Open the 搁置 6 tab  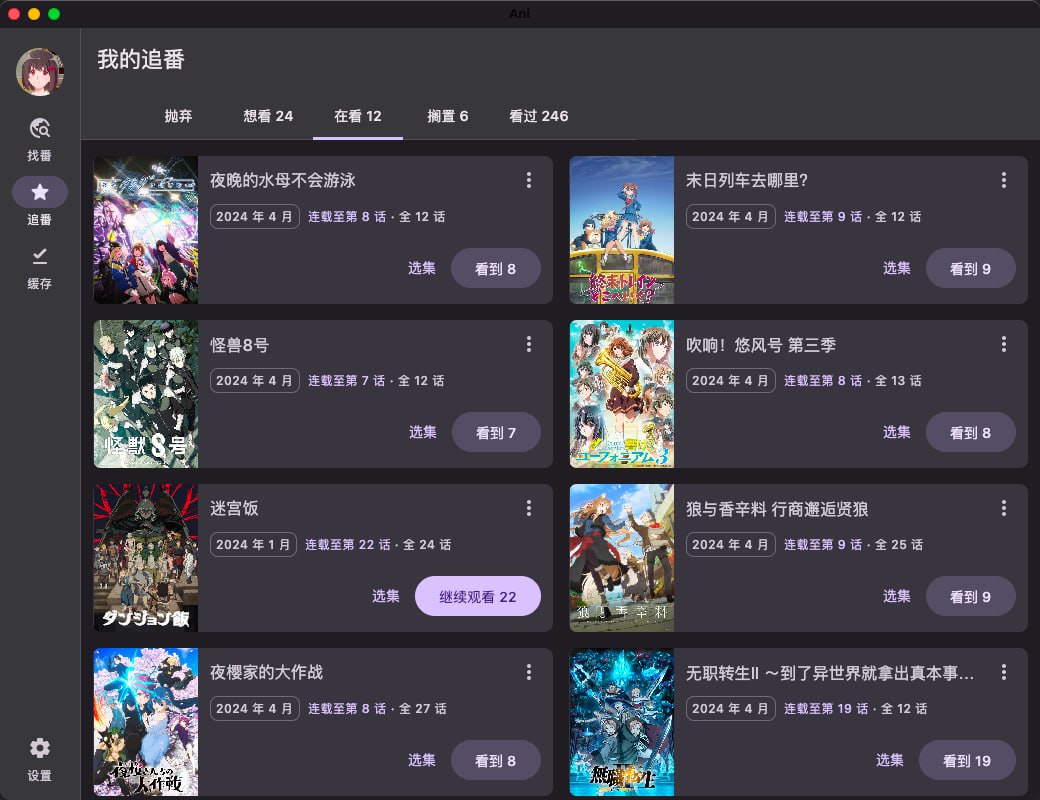447,116
